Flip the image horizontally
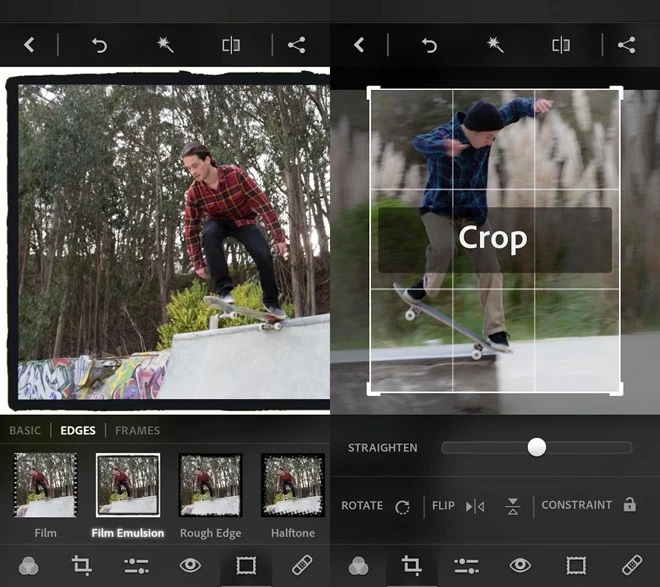 [x=475, y=506]
